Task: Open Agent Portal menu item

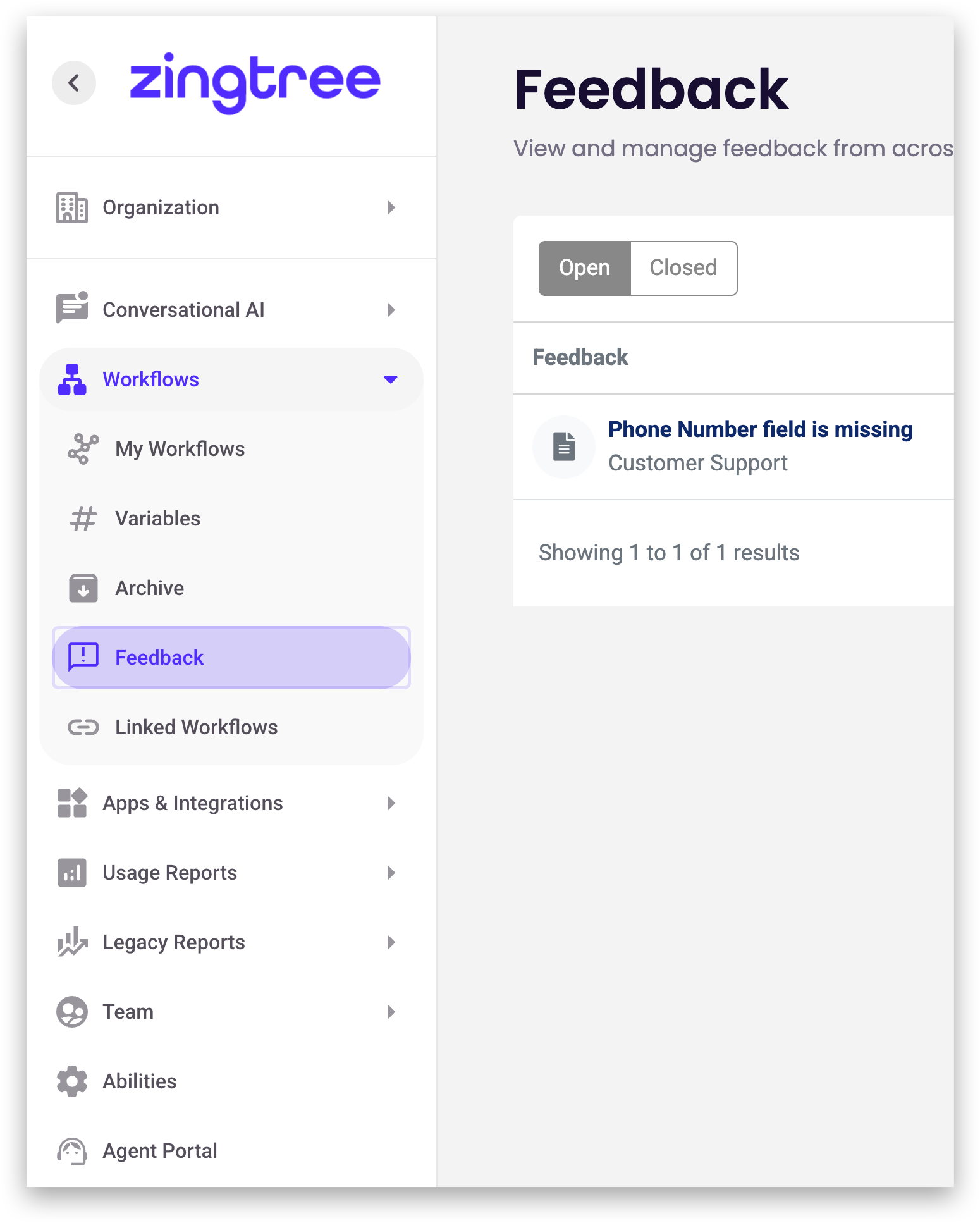Action: 159,1151
